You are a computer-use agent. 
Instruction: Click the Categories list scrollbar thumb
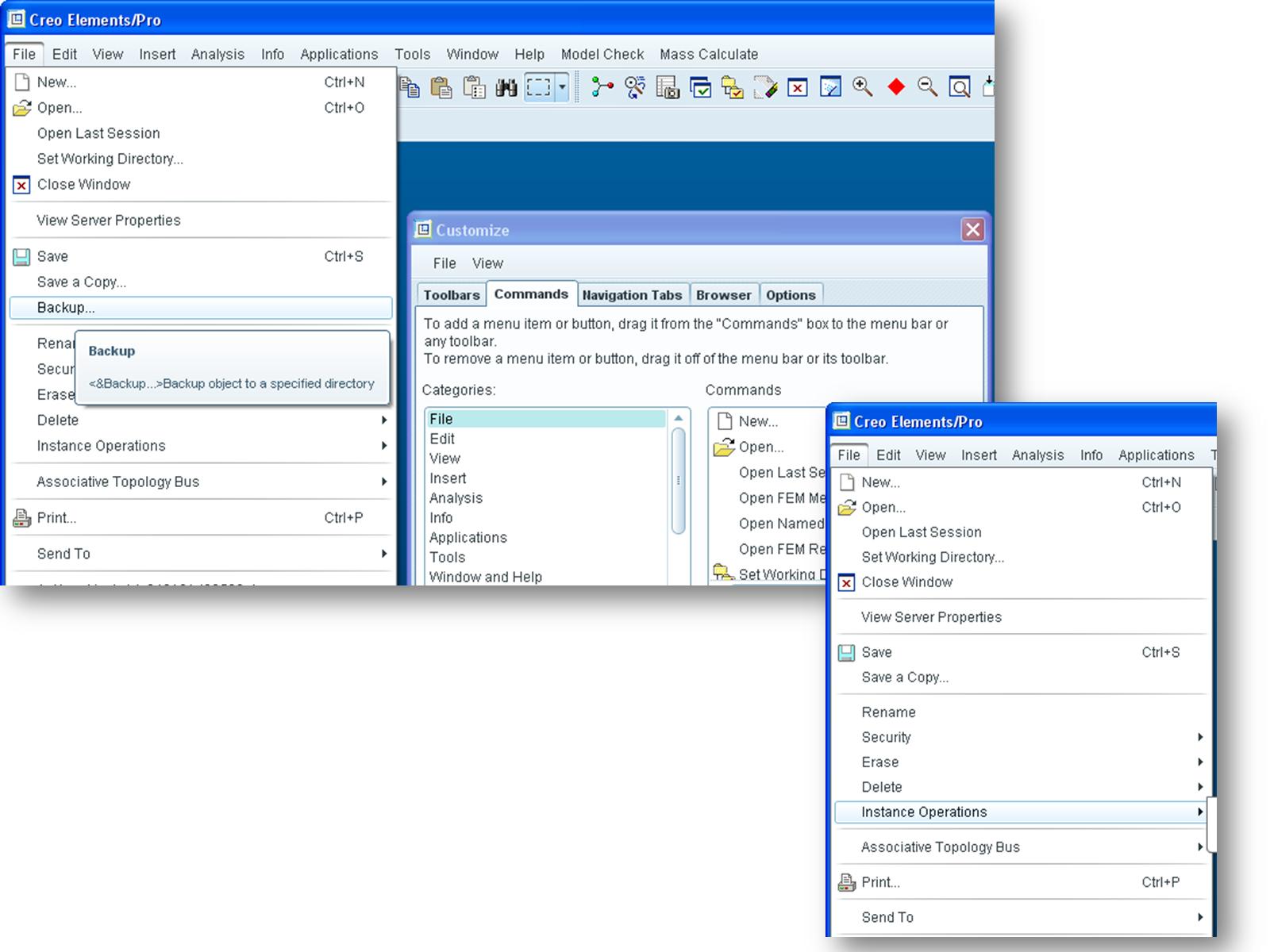tap(678, 480)
